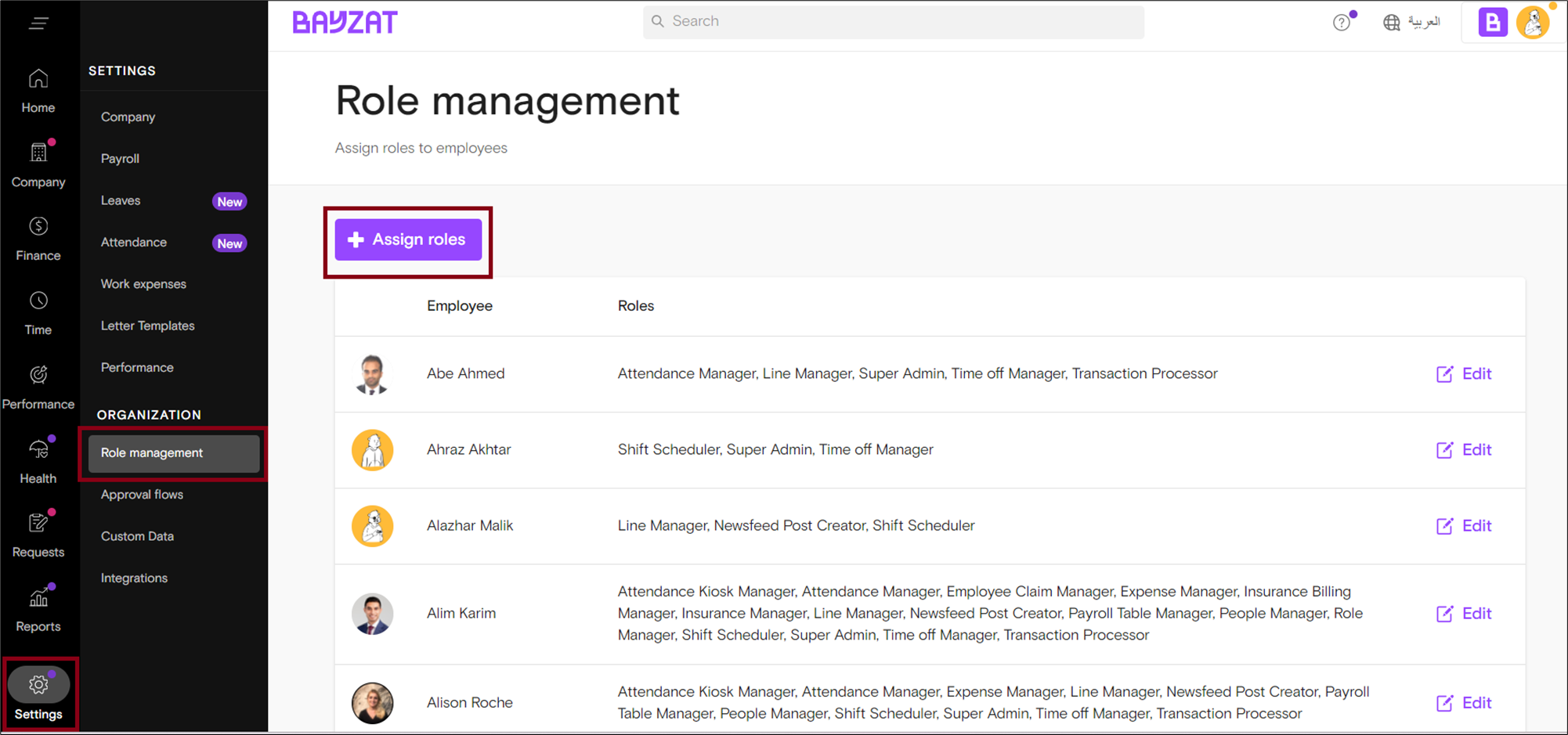The width and height of the screenshot is (1568, 735).
Task: Open your profile avatar picture
Action: pos(1534,22)
